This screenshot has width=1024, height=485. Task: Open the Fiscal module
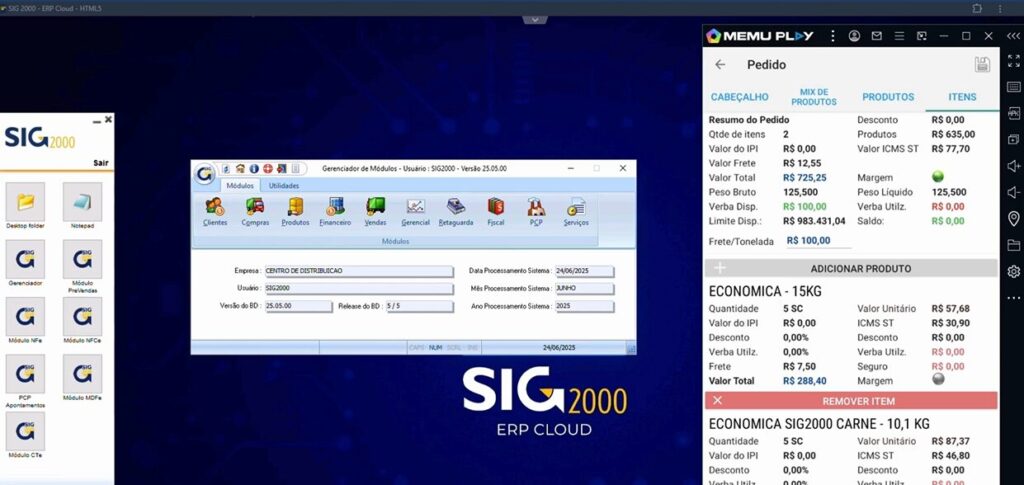[x=496, y=211]
